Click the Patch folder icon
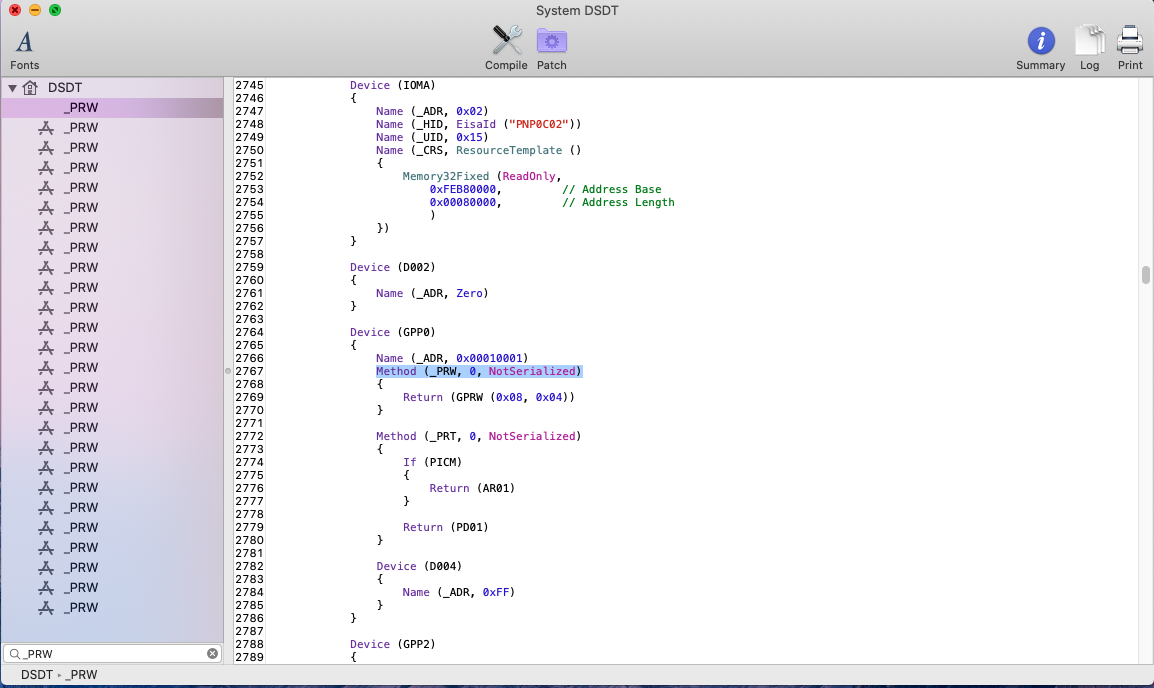1154x688 pixels. coord(552,41)
